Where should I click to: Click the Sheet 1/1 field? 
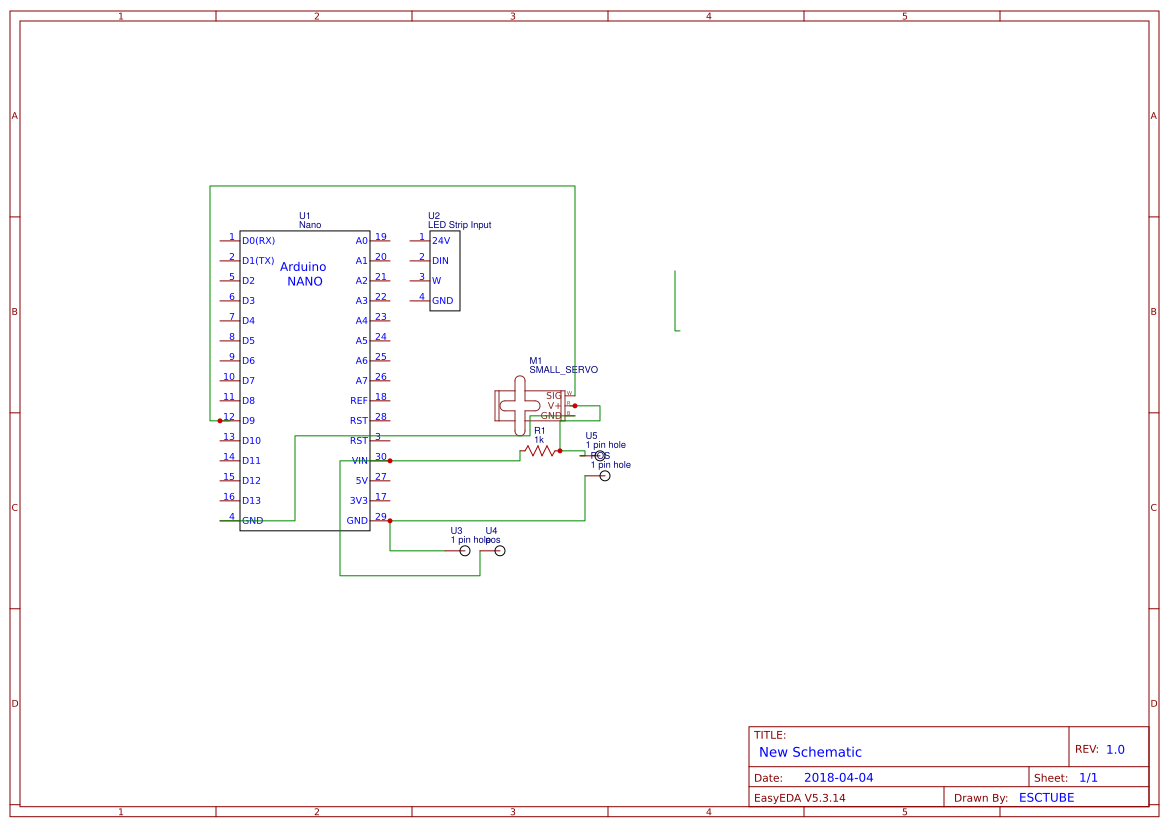point(1075,777)
